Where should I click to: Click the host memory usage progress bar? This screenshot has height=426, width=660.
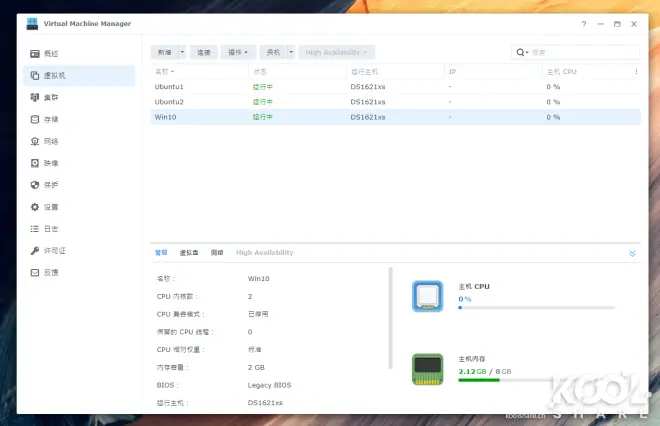[x=536, y=380]
